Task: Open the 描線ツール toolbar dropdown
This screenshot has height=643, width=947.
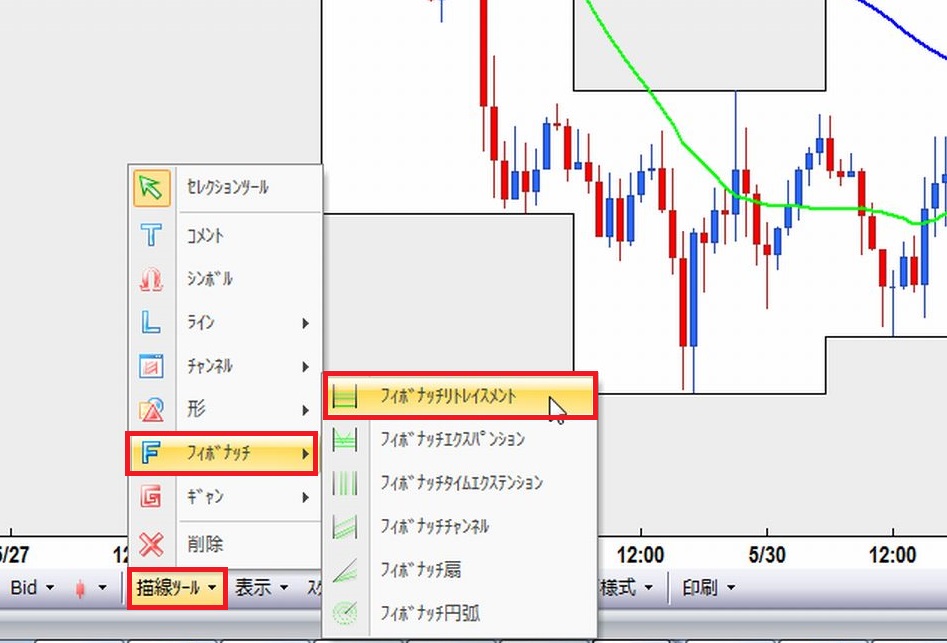Action: (x=177, y=587)
